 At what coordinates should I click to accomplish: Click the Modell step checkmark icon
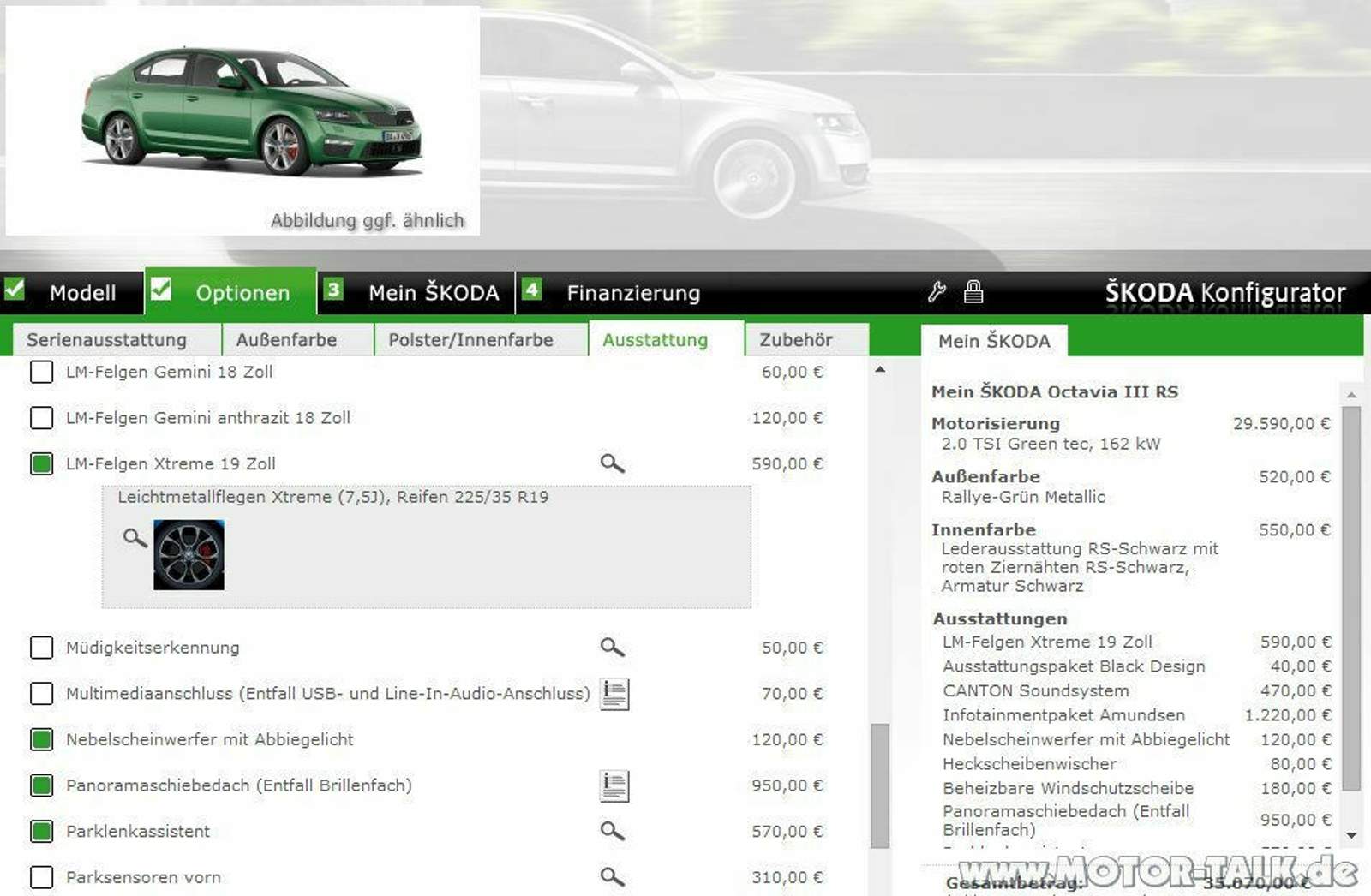[15, 289]
